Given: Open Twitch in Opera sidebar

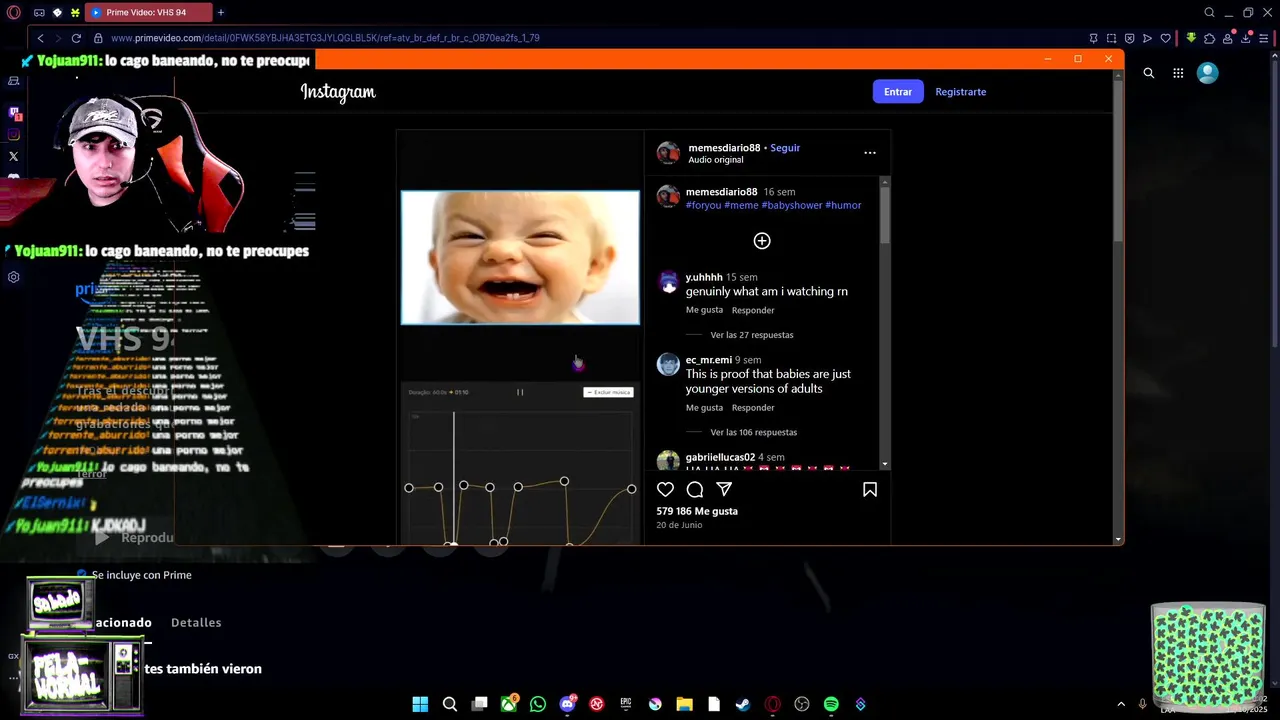Looking at the screenshot, I should click(14, 113).
